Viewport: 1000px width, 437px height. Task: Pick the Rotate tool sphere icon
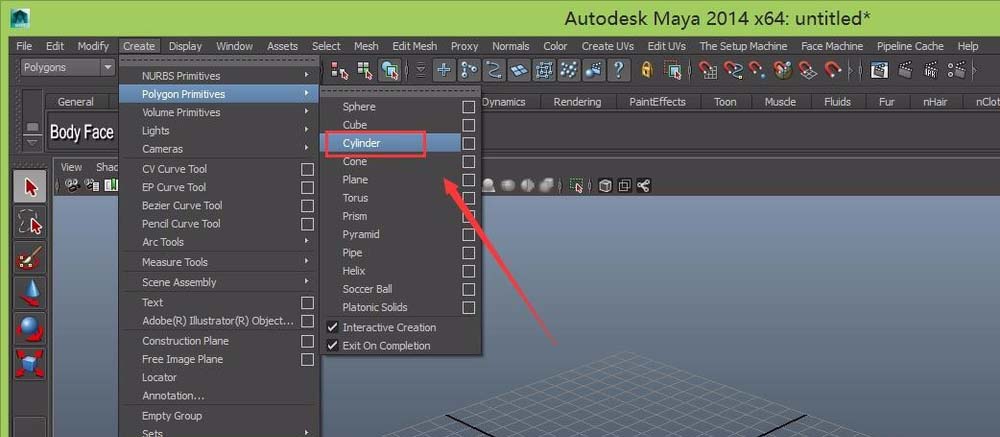(30, 329)
